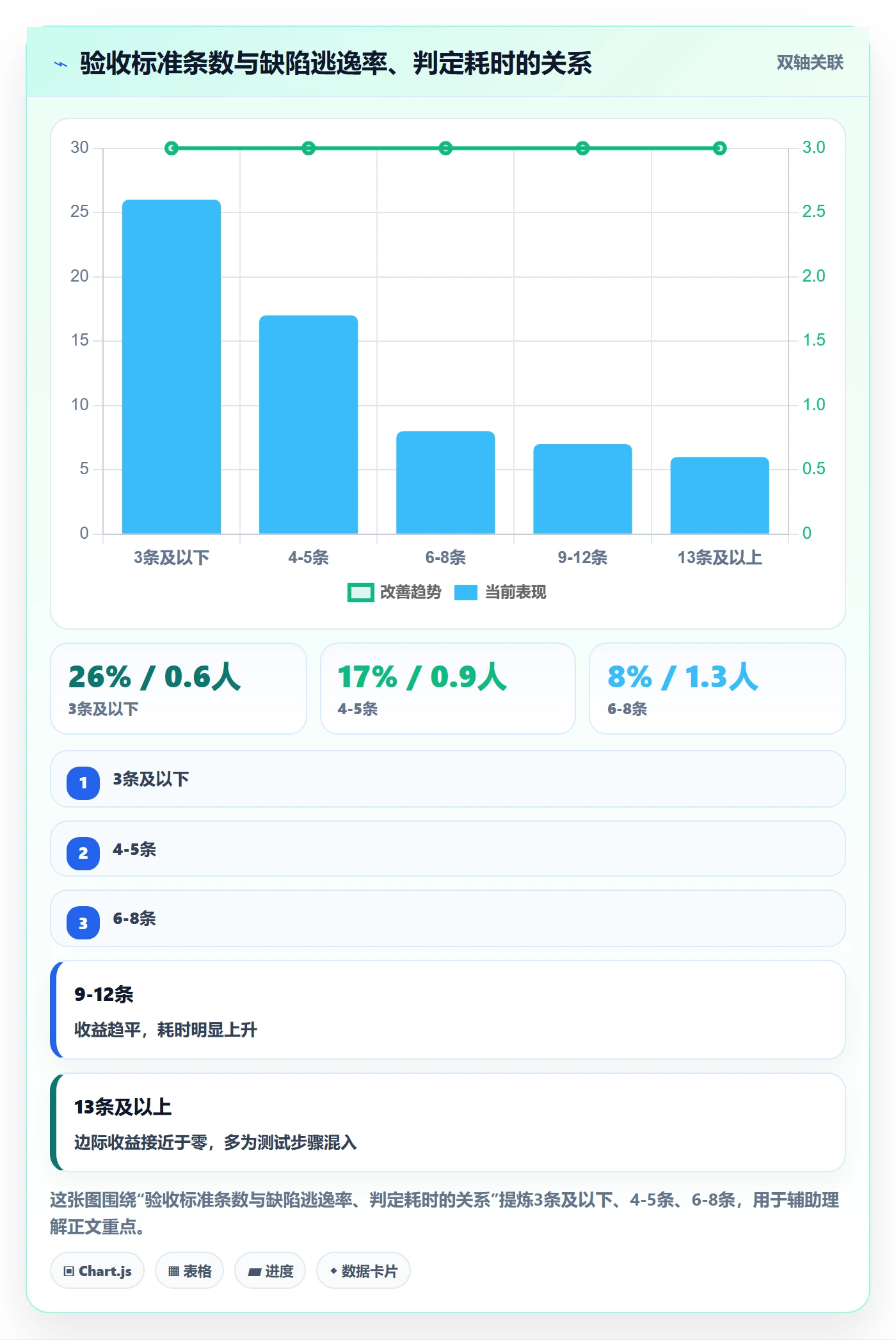Click the number 1 badge icon
Image resolution: width=896 pixels, height=1340 pixels.
pyautogui.click(x=83, y=783)
